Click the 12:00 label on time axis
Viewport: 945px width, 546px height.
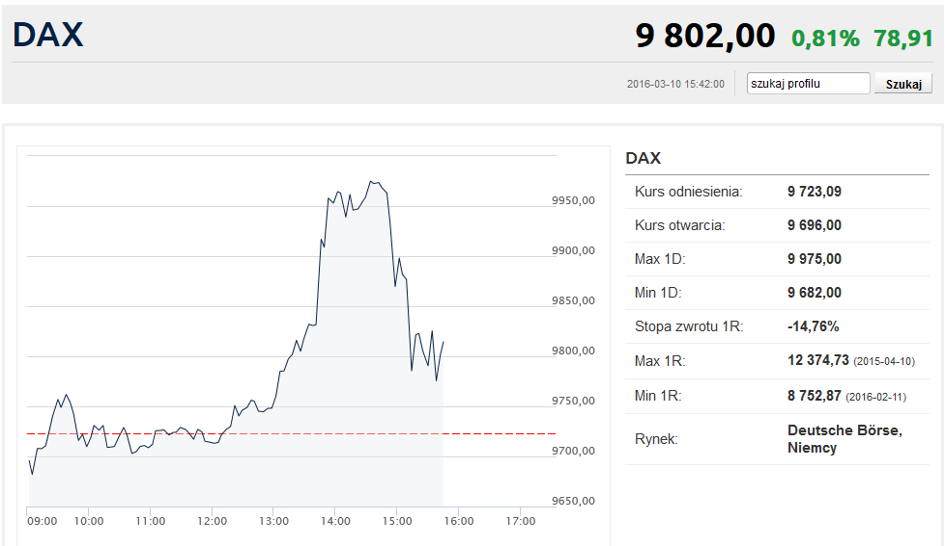pos(212,521)
